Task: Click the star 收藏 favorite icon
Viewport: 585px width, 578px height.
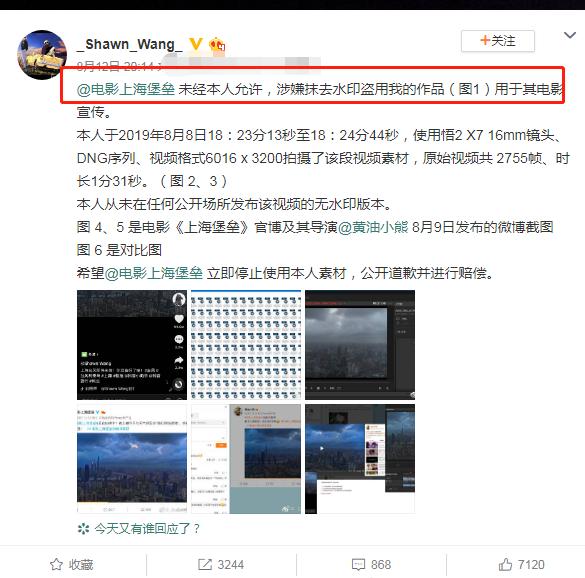Action: tap(56, 564)
